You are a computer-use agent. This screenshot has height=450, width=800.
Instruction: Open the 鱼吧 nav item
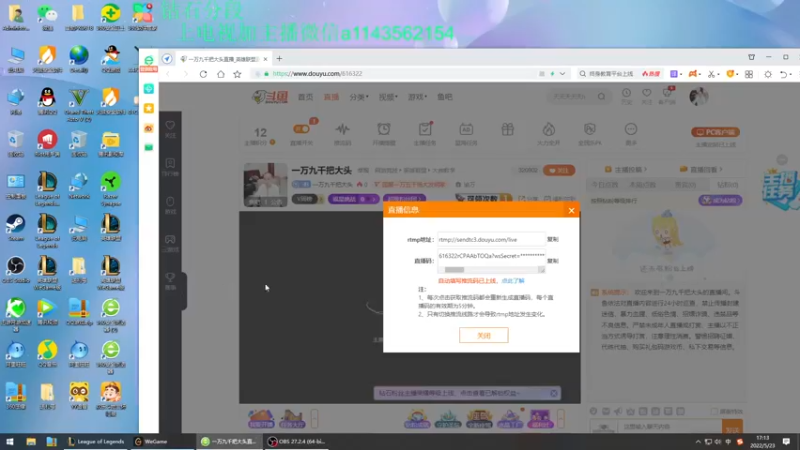pyautogui.click(x=444, y=97)
